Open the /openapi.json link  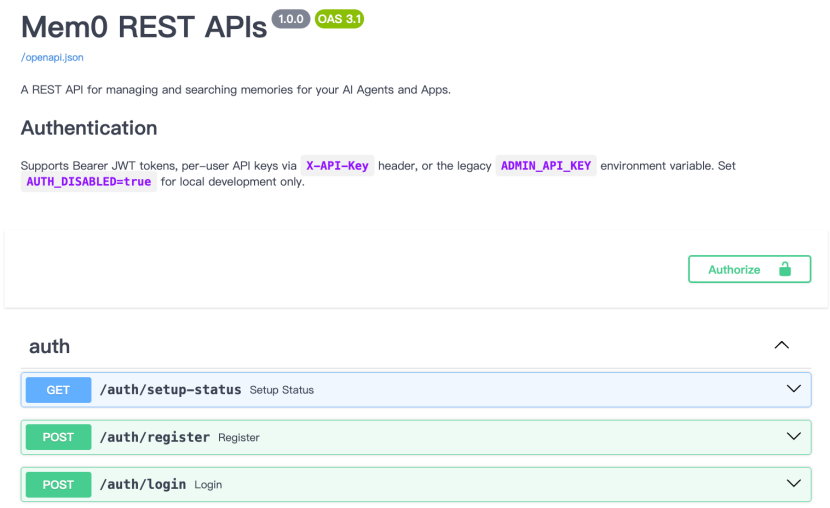point(52,57)
